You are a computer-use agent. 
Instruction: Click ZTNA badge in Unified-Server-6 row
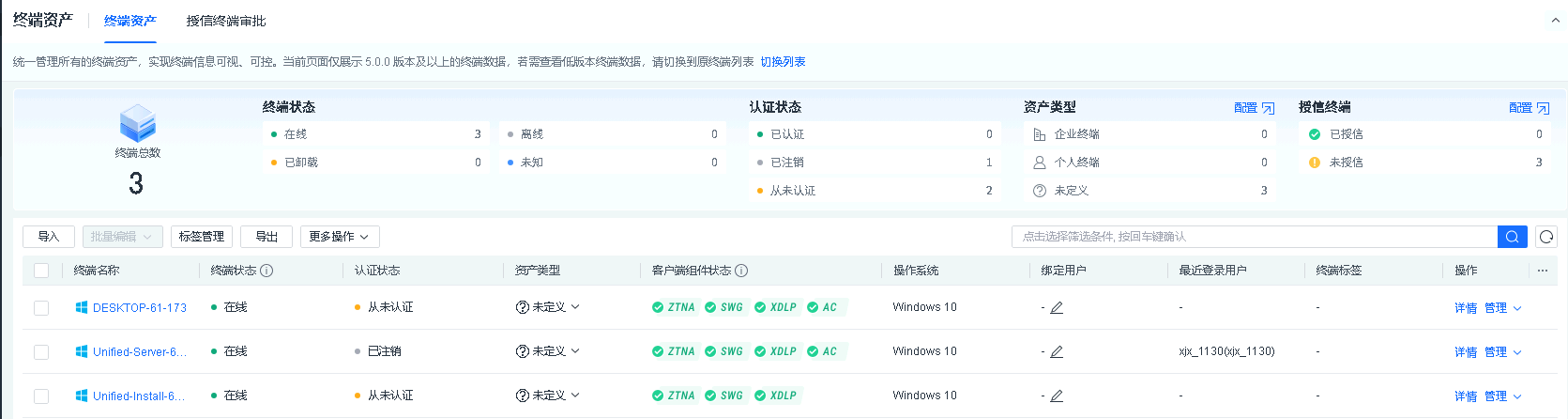[x=674, y=351]
